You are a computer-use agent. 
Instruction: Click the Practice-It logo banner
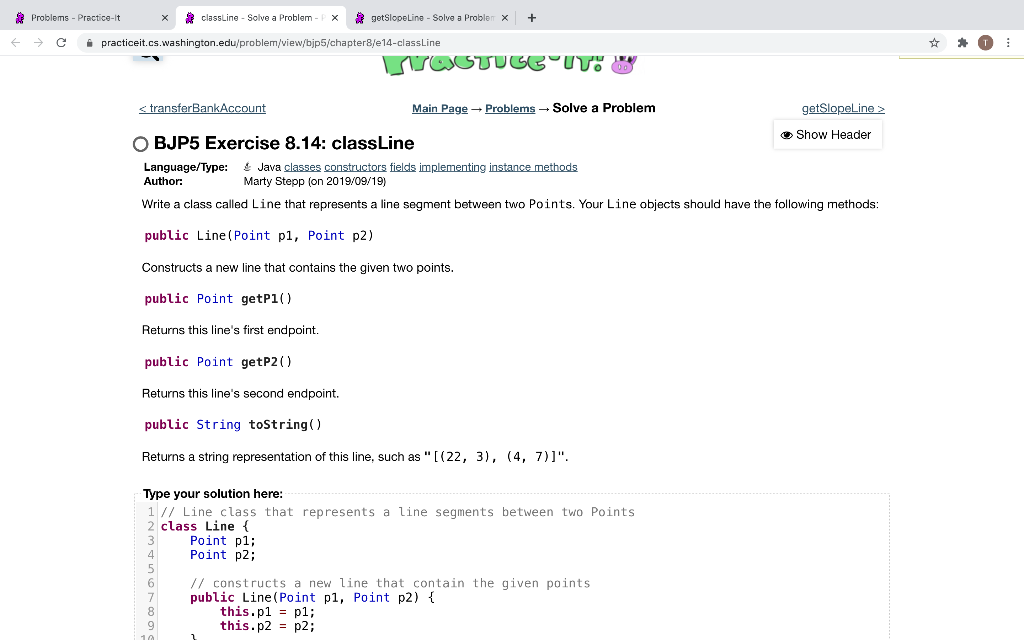point(509,65)
